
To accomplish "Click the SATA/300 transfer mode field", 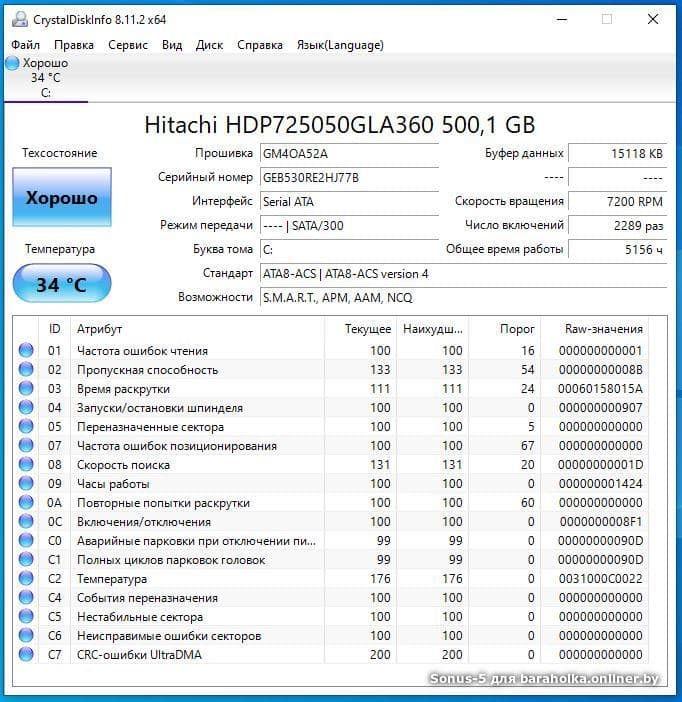I will pyautogui.click(x=349, y=226).
